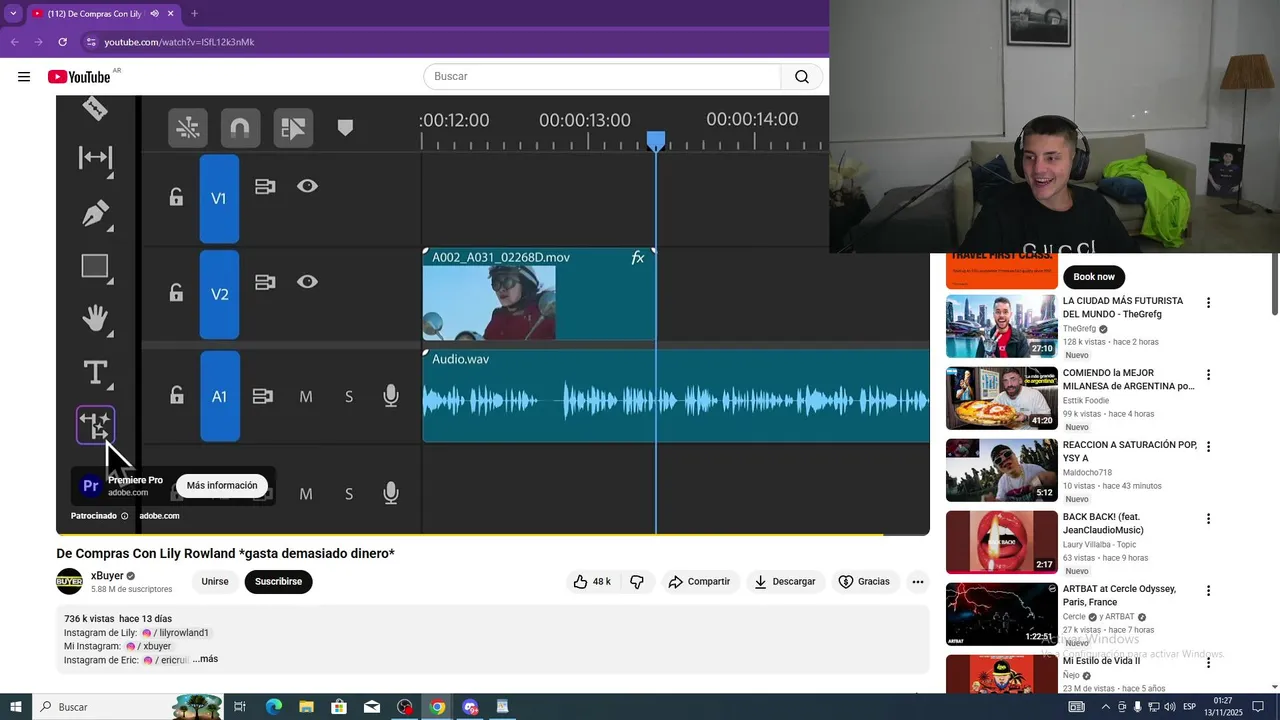This screenshot has width=1280, height=720.
Task: Click the Suscribirse button
Action: pyautogui.click(x=278, y=582)
